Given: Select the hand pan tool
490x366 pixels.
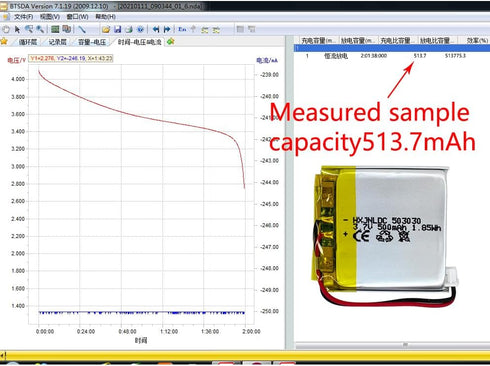Looking at the screenshot, I should tap(6, 29).
